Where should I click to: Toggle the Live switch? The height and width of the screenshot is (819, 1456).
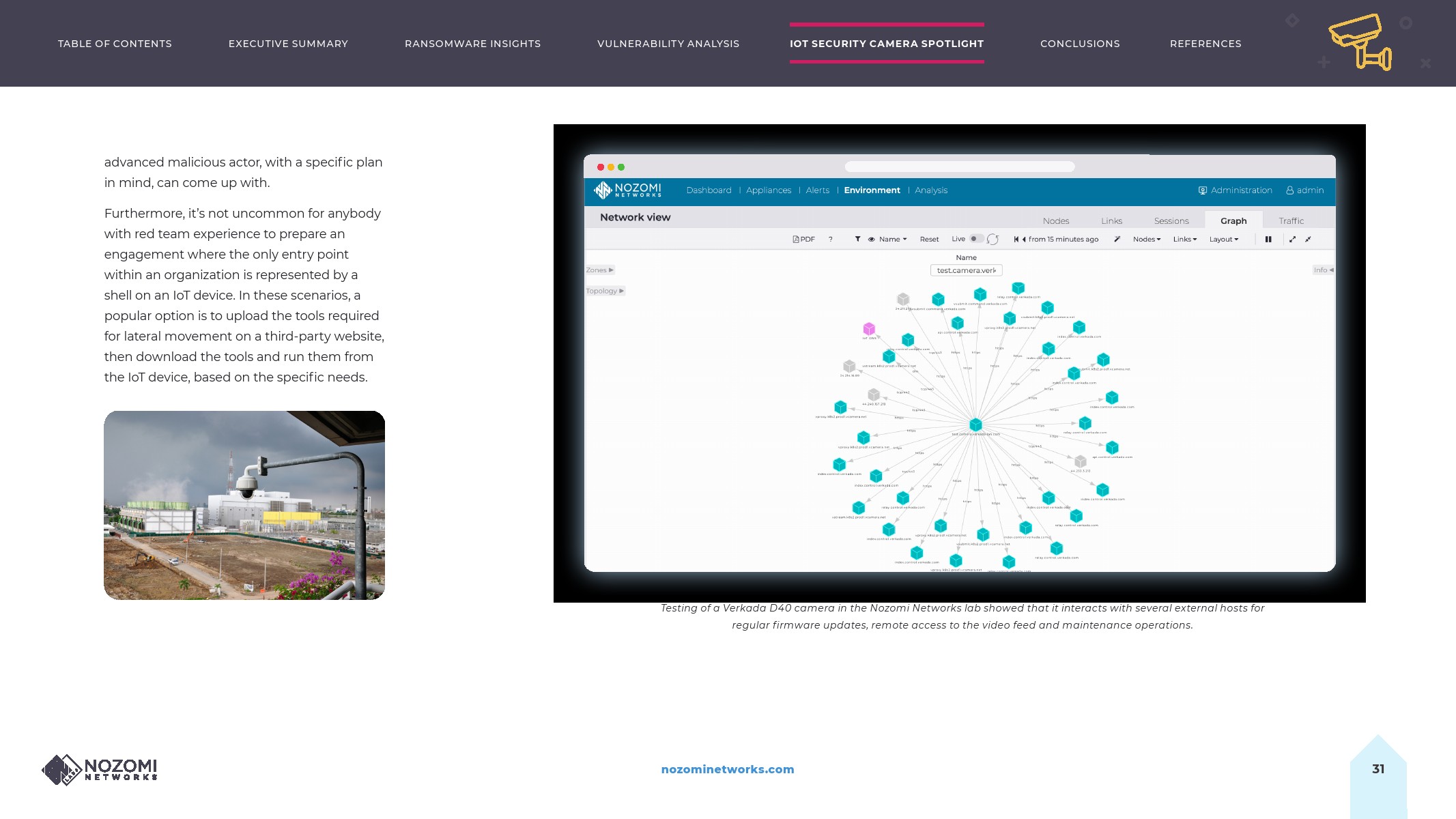976,239
